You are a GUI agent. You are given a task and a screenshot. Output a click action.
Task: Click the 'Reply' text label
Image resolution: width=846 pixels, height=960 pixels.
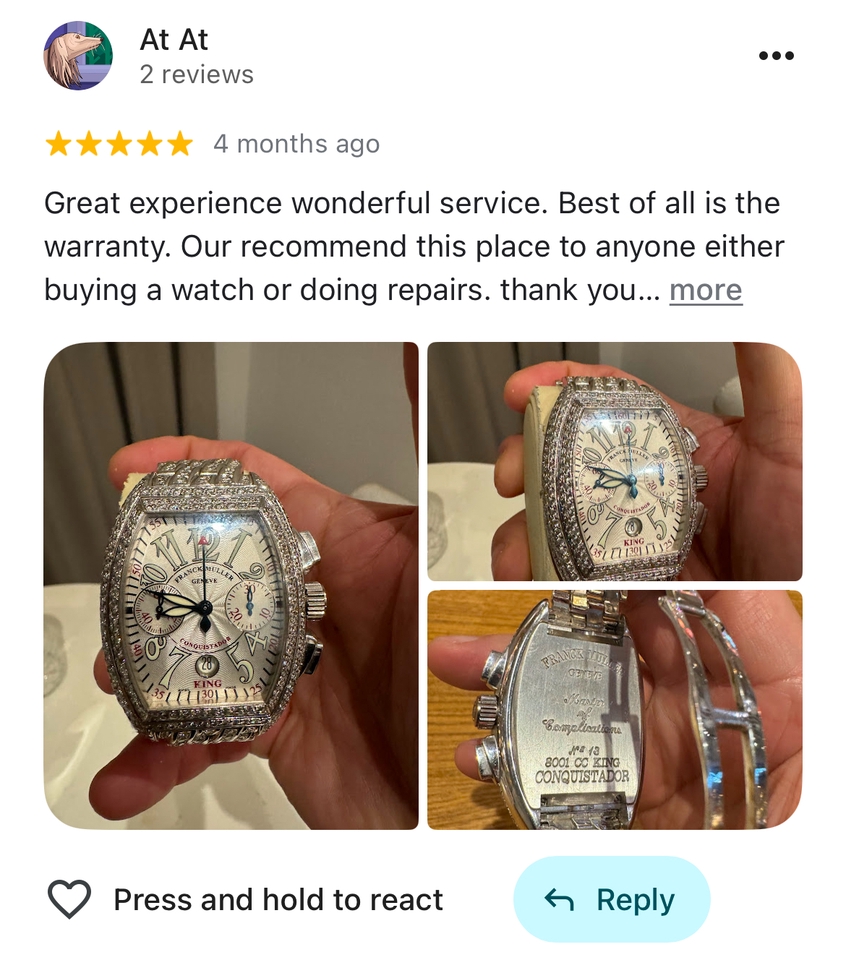[x=635, y=900]
